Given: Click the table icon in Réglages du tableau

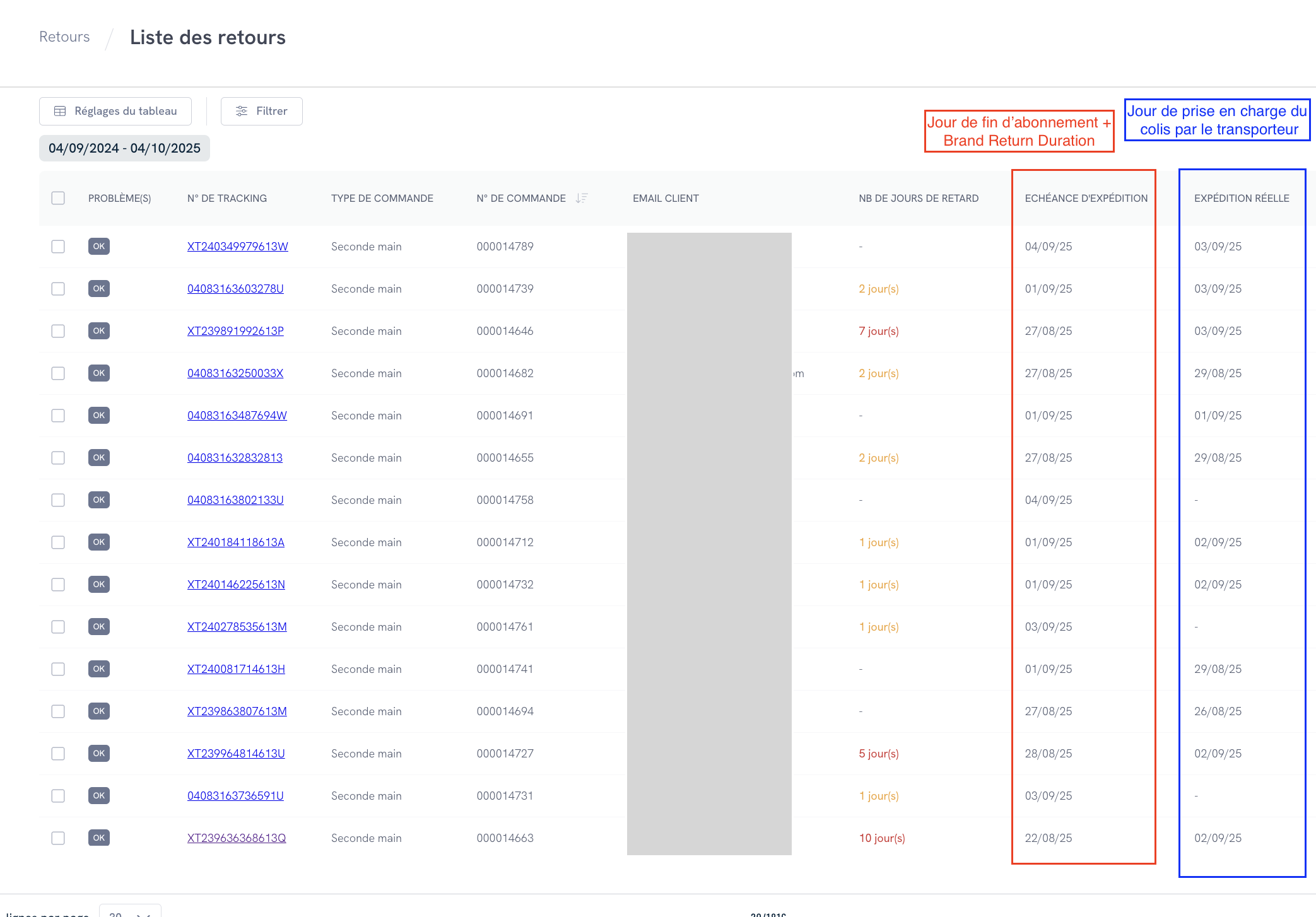Looking at the screenshot, I should click(60, 111).
